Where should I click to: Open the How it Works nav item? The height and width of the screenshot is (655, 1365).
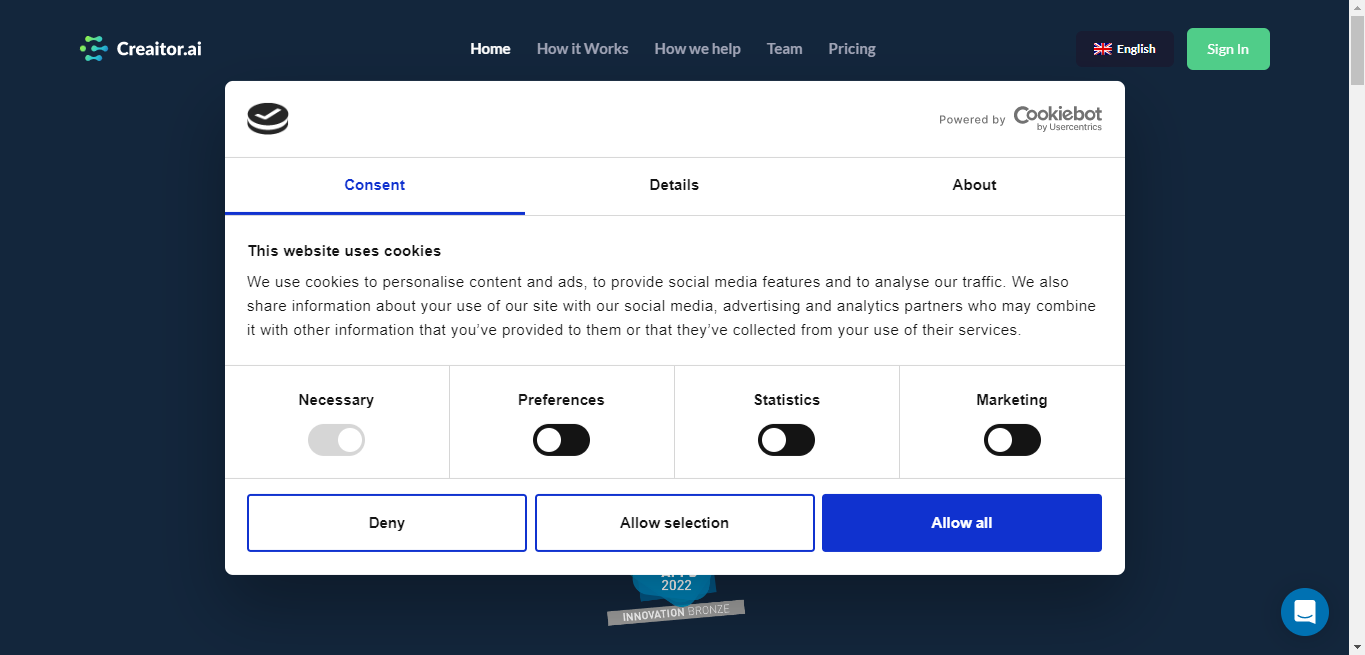click(x=582, y=48)
